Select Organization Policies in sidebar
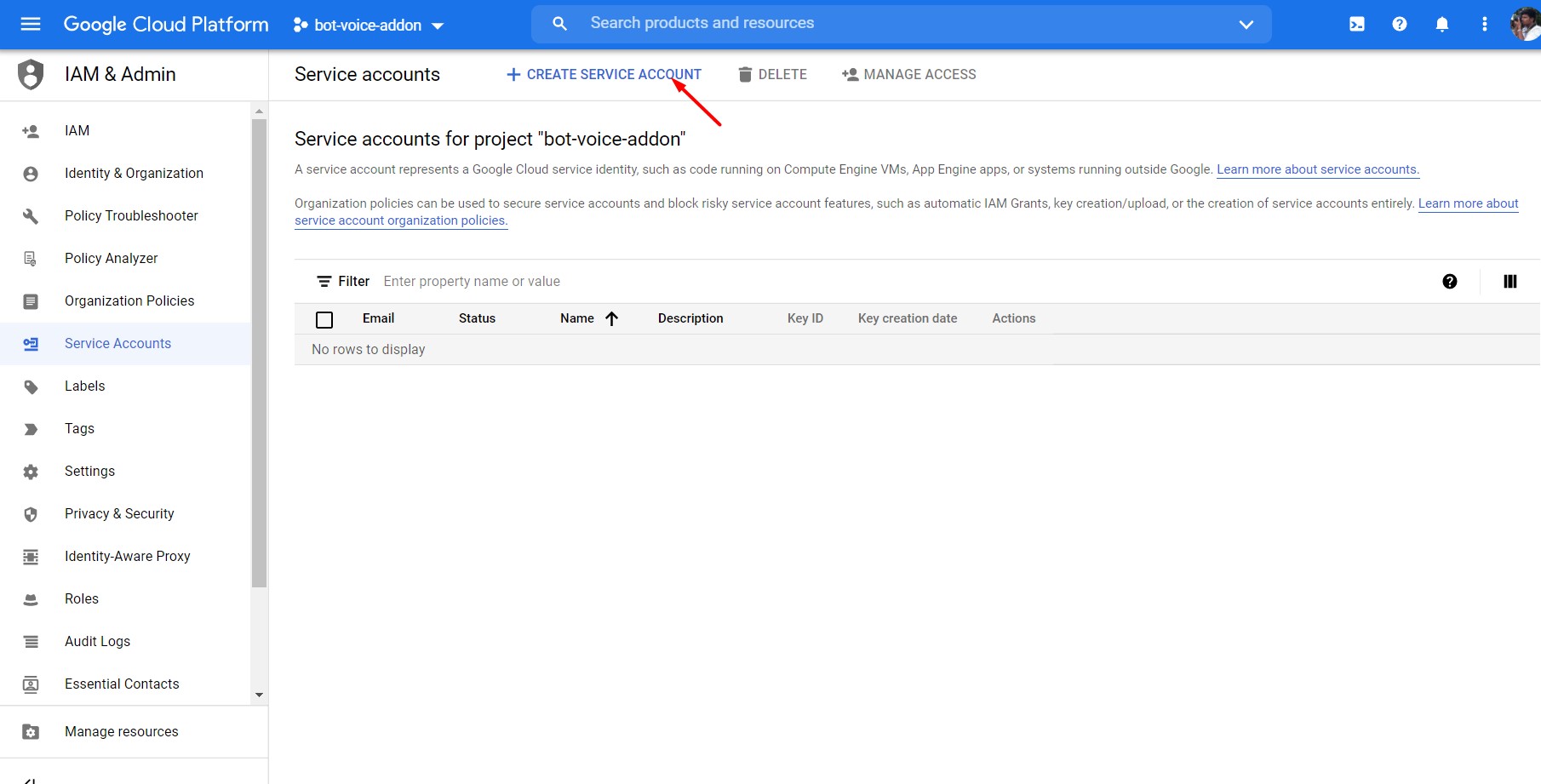The width and height of the screenshot is (1541, 784). tap(129, 301)
